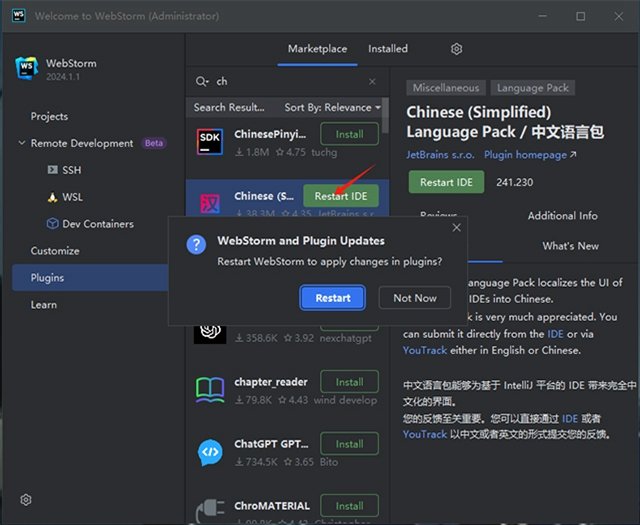Click the IDE link in the Chinese description
The height and width of the screenshot is (525, 640).
tap(570, 418)
